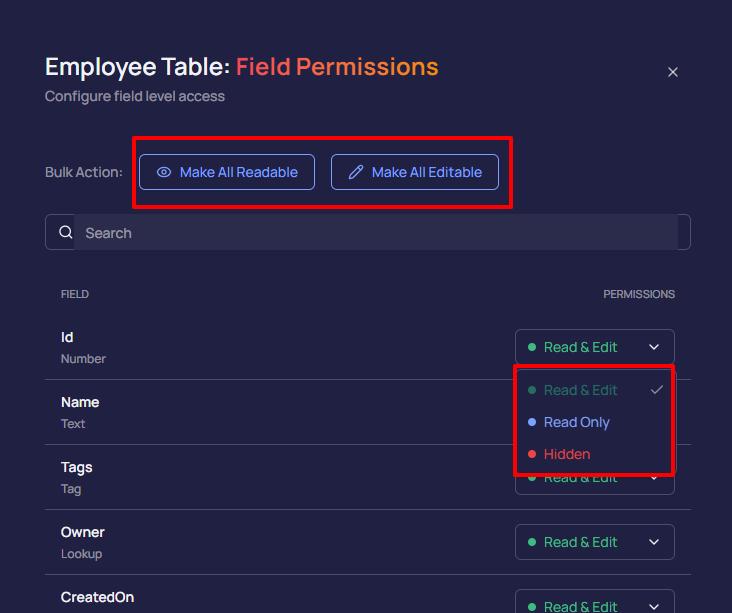
Task: Click the magnifier icon in search bar
Action: (66, 232)
